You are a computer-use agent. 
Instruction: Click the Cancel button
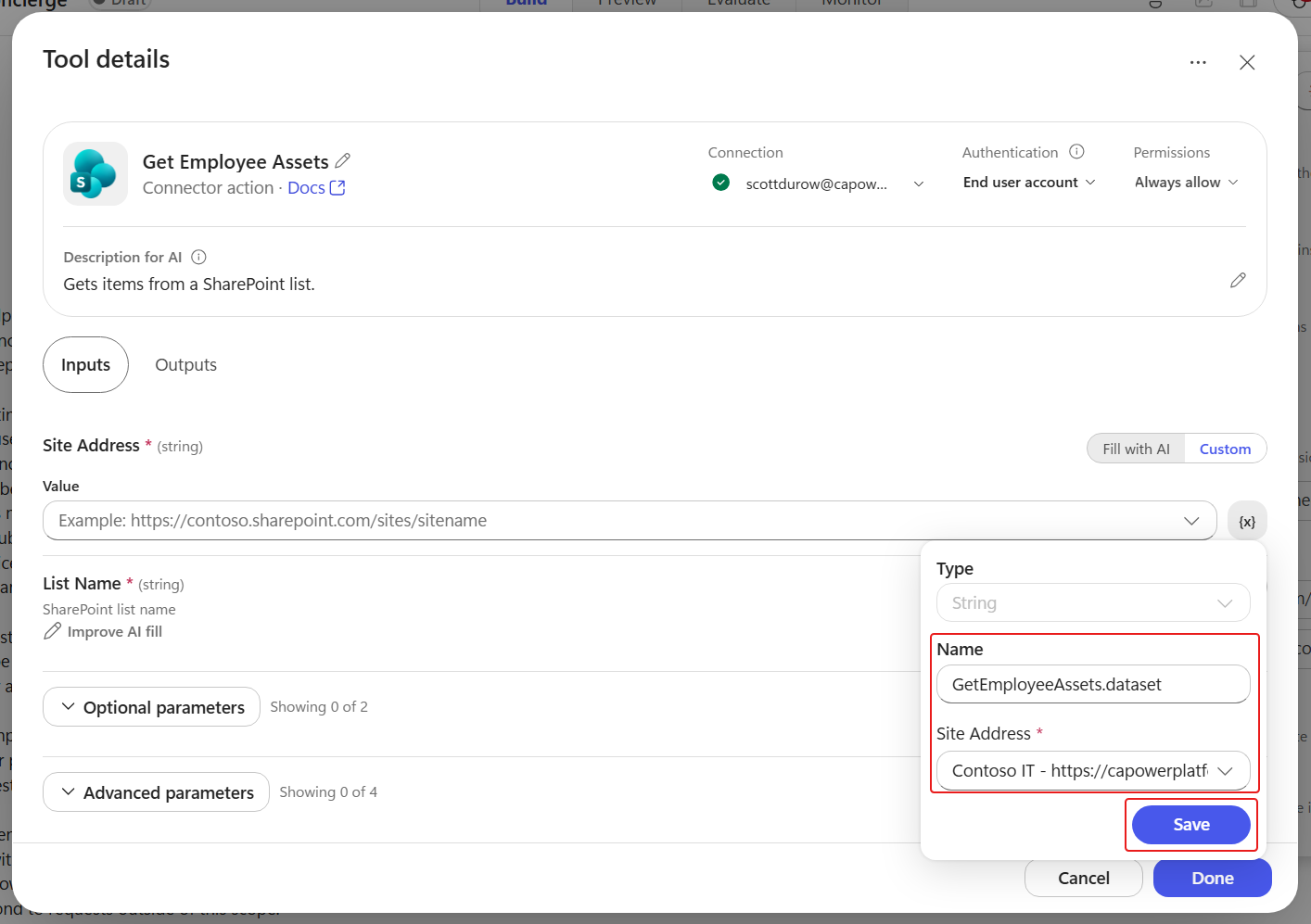coord(1083,878)
